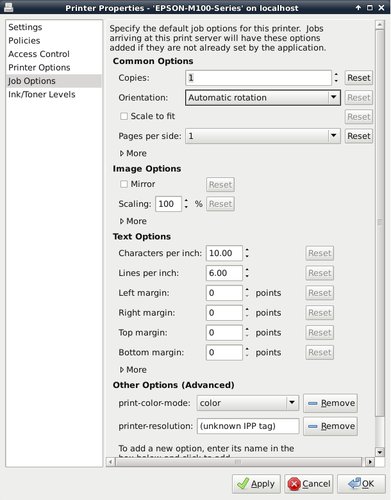Click the title bar up-arrow icon
Image resolution: width=391 pixels, height=500 pixels.
point(358,7)
